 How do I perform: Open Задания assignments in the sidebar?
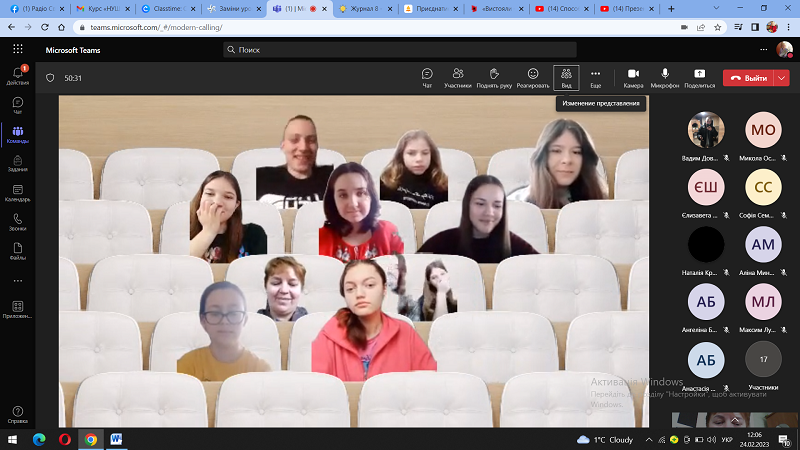tap(18, 162)
